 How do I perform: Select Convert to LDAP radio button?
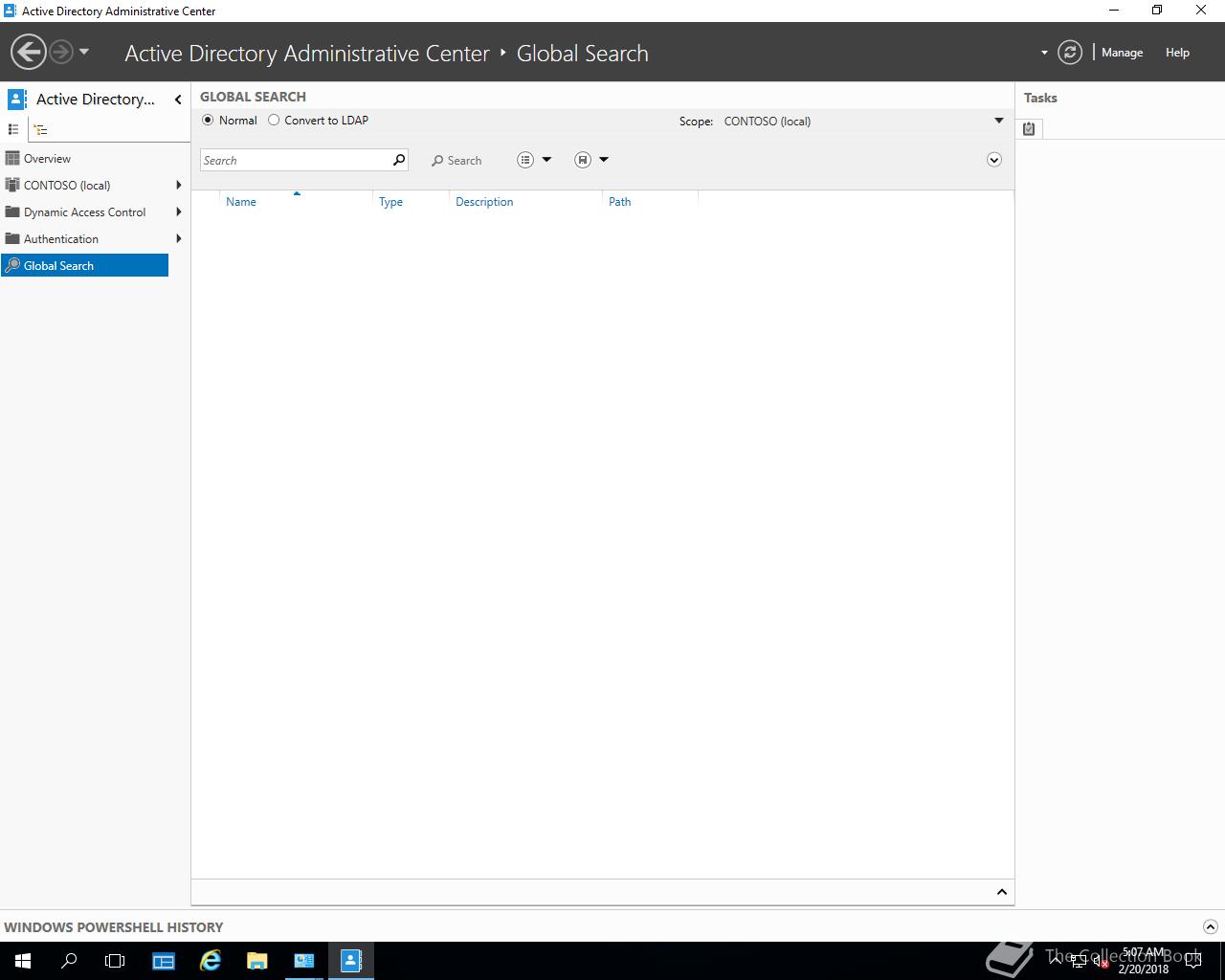[x=274, y=121]
